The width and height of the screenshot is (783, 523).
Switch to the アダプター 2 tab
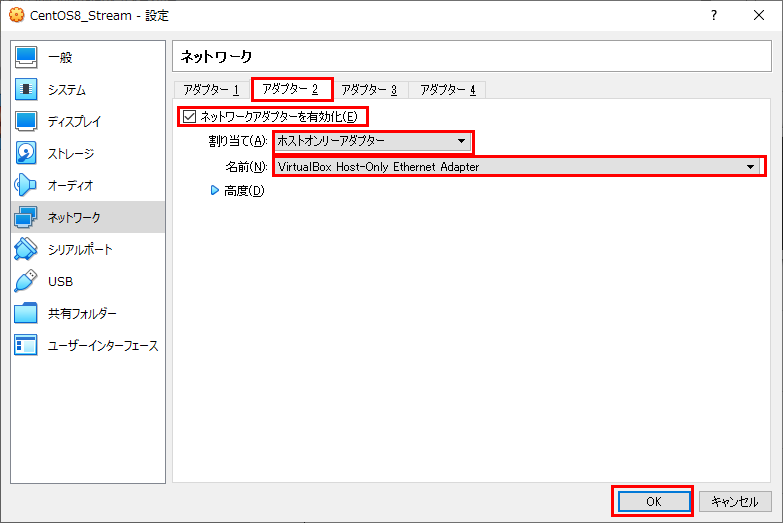point(291,89)
